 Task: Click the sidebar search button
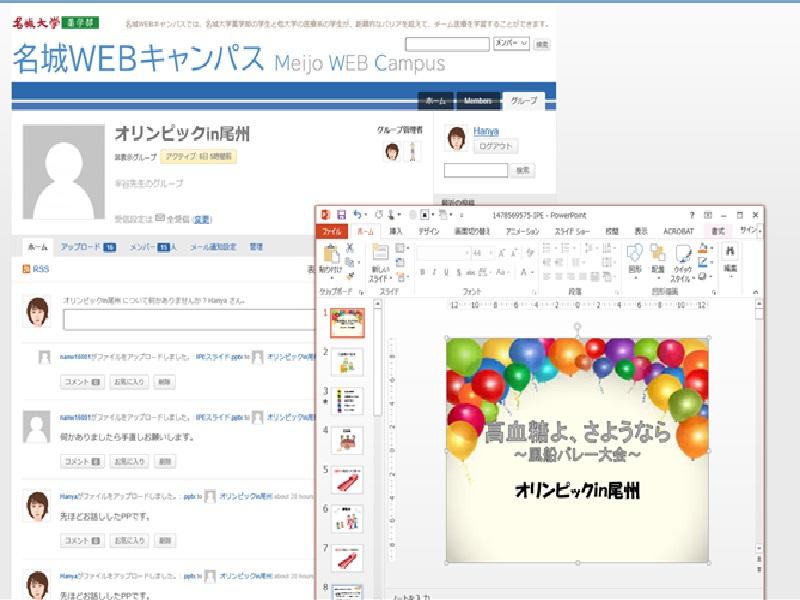point(523,170)
